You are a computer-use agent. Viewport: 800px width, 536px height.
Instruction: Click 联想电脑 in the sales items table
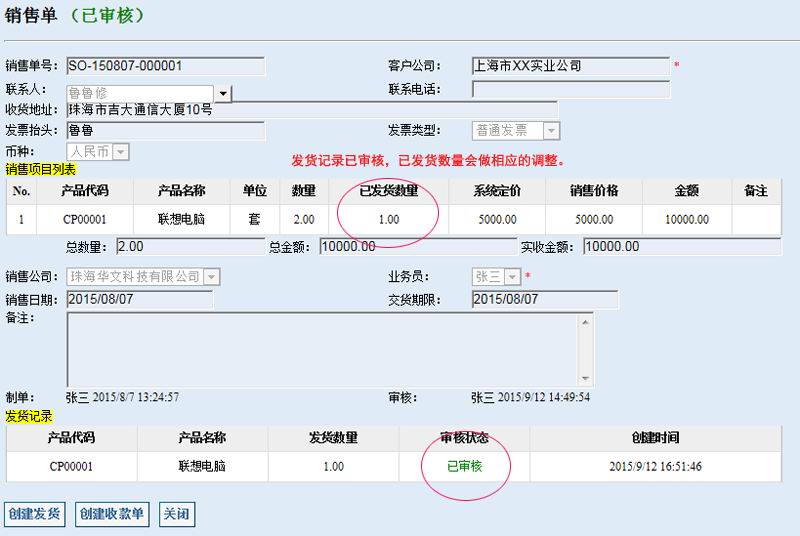click(181, 220)
